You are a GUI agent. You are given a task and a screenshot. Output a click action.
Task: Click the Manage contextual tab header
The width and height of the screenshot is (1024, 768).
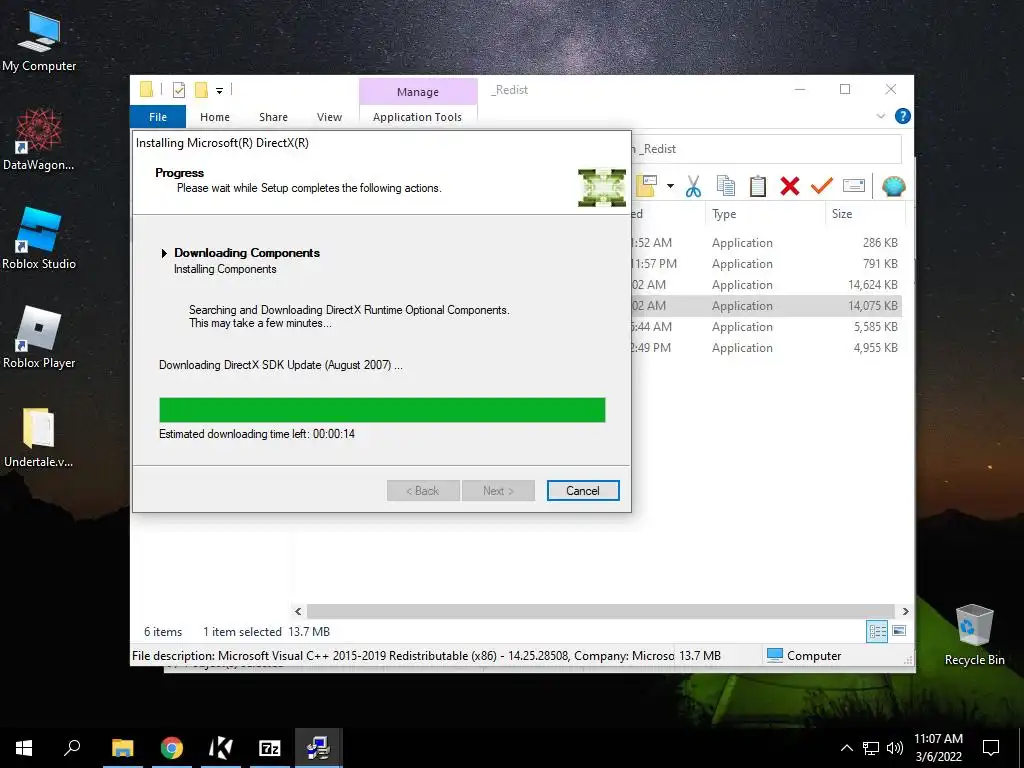[x=418, y=92]
